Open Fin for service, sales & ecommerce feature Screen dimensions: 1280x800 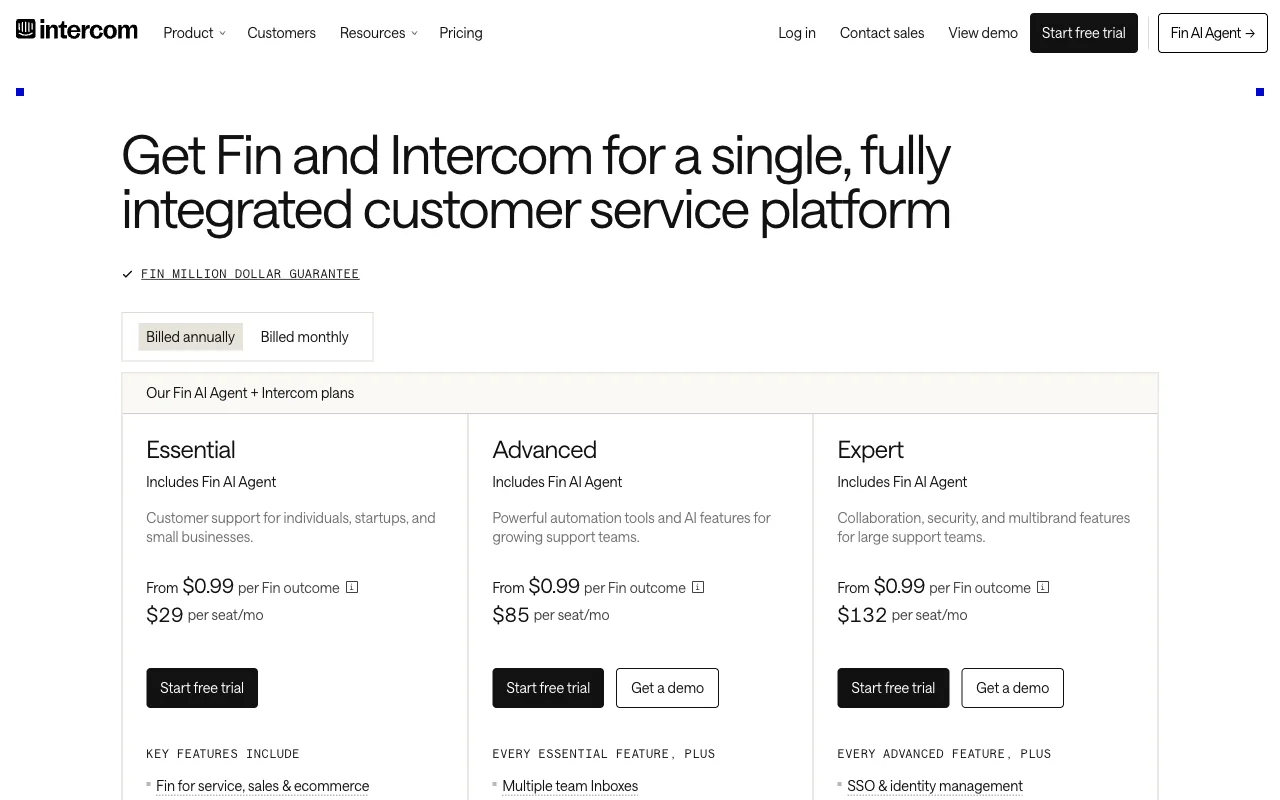[262, 786]
